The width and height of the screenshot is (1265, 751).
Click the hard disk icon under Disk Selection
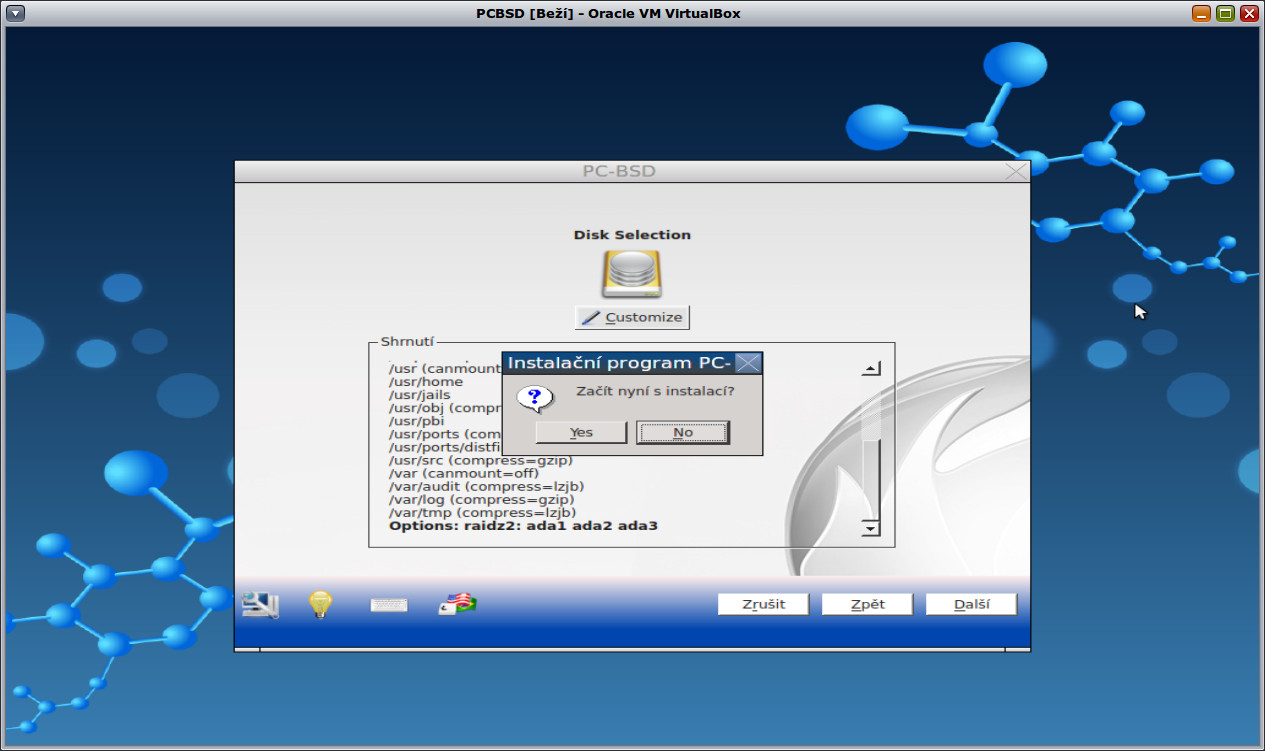[x=632, y=272]
